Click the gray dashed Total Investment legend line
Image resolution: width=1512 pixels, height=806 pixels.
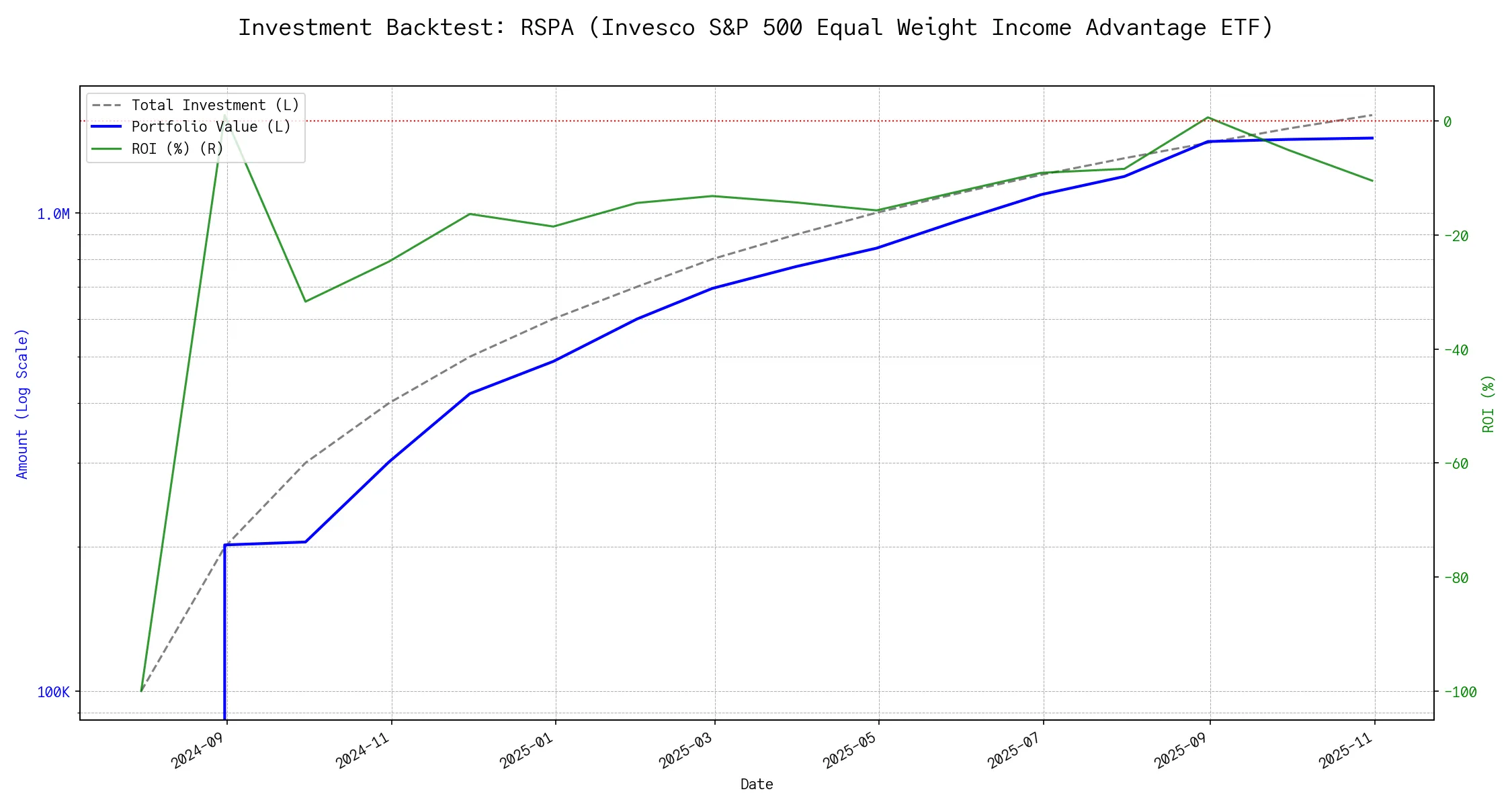click(x=106, y=105)
